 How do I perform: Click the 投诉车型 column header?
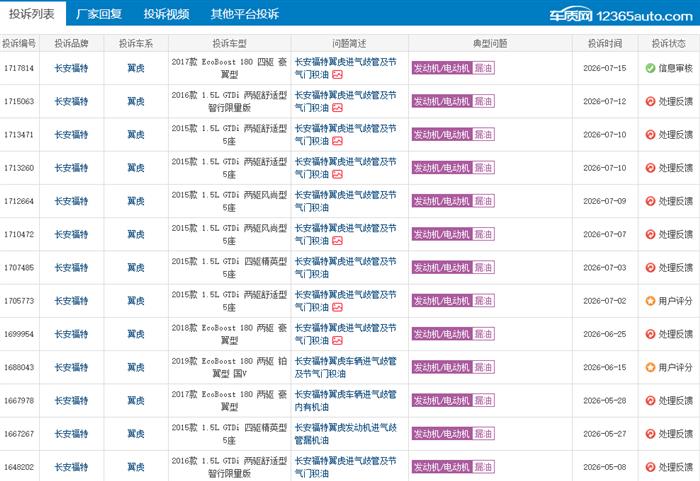[229, 43]
